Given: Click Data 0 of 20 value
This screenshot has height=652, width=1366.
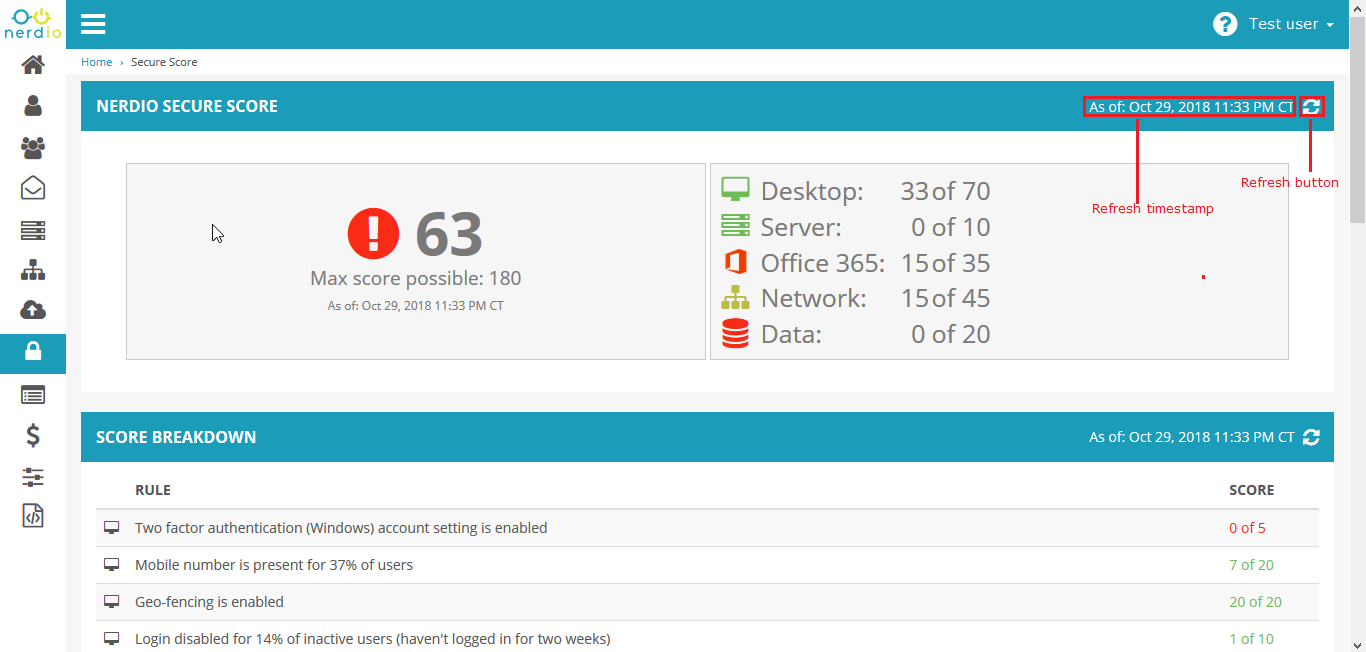Looking at the screenshot, I should 951,334.
